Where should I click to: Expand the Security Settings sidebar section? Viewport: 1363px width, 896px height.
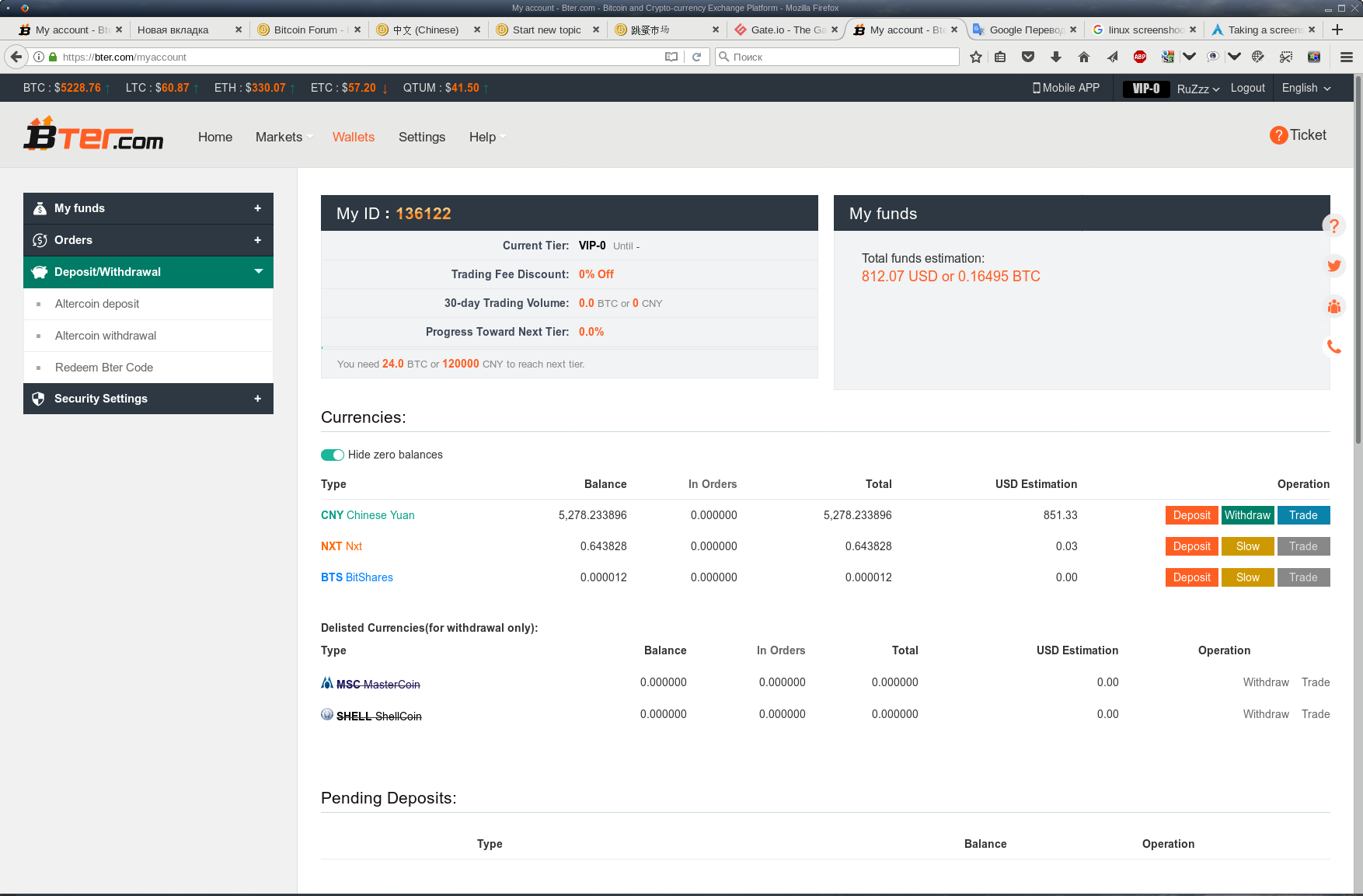tap(148, 399)
